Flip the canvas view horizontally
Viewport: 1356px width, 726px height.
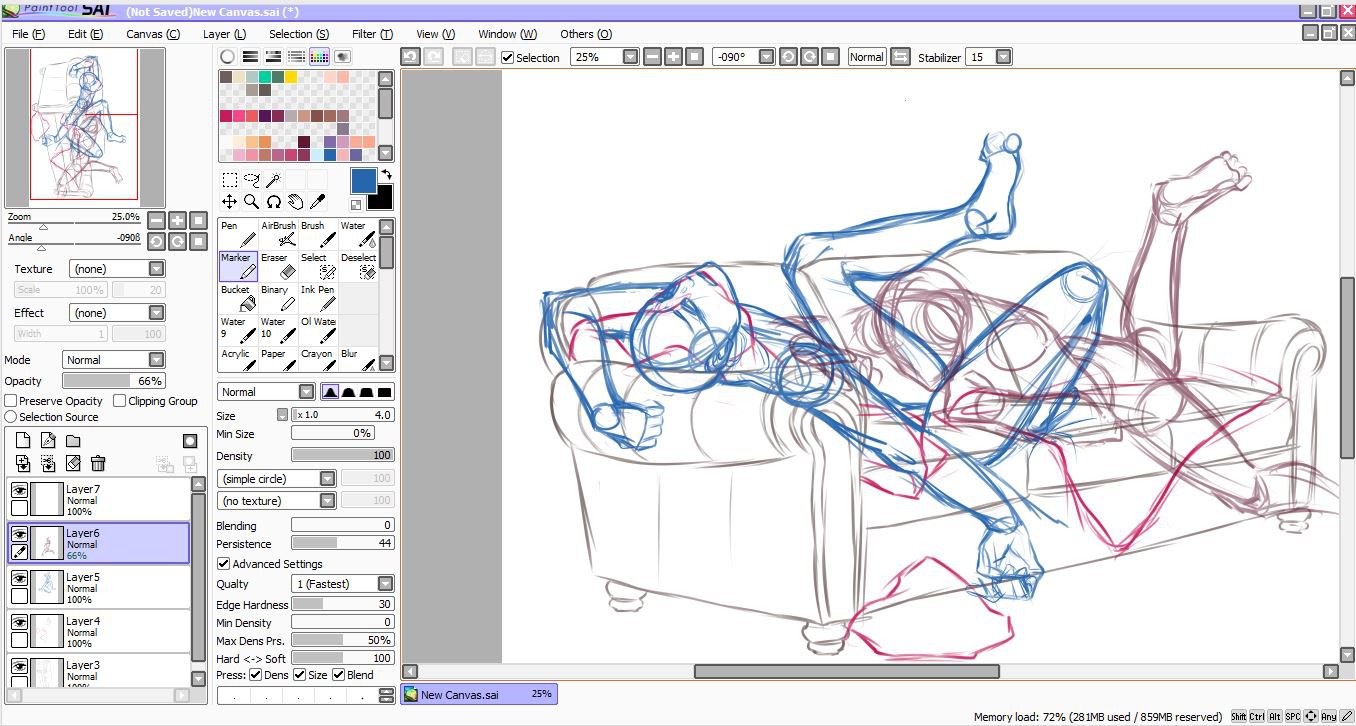(x=900, y=57)
